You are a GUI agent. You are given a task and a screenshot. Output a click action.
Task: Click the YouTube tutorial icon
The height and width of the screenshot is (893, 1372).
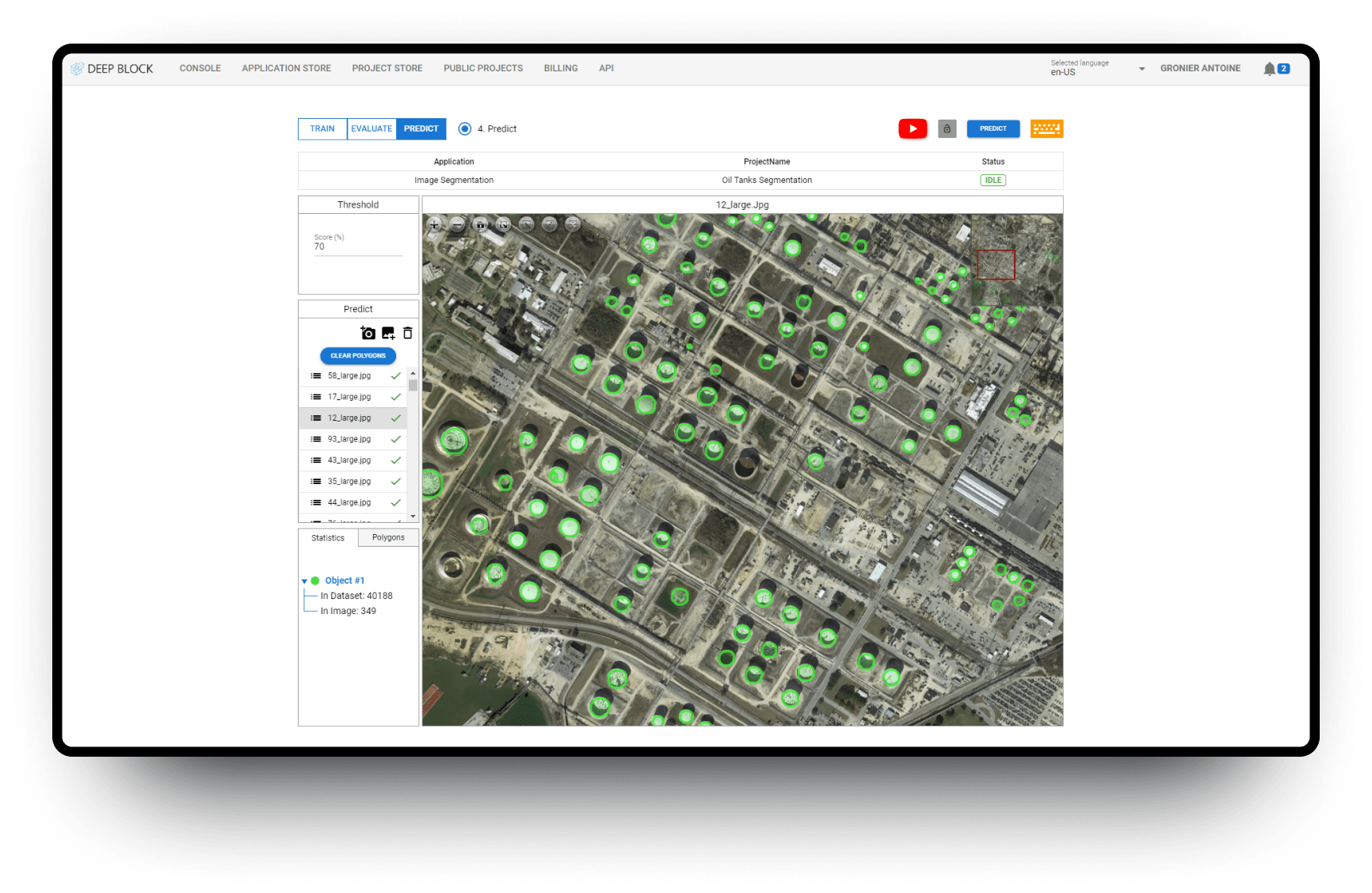913,128
